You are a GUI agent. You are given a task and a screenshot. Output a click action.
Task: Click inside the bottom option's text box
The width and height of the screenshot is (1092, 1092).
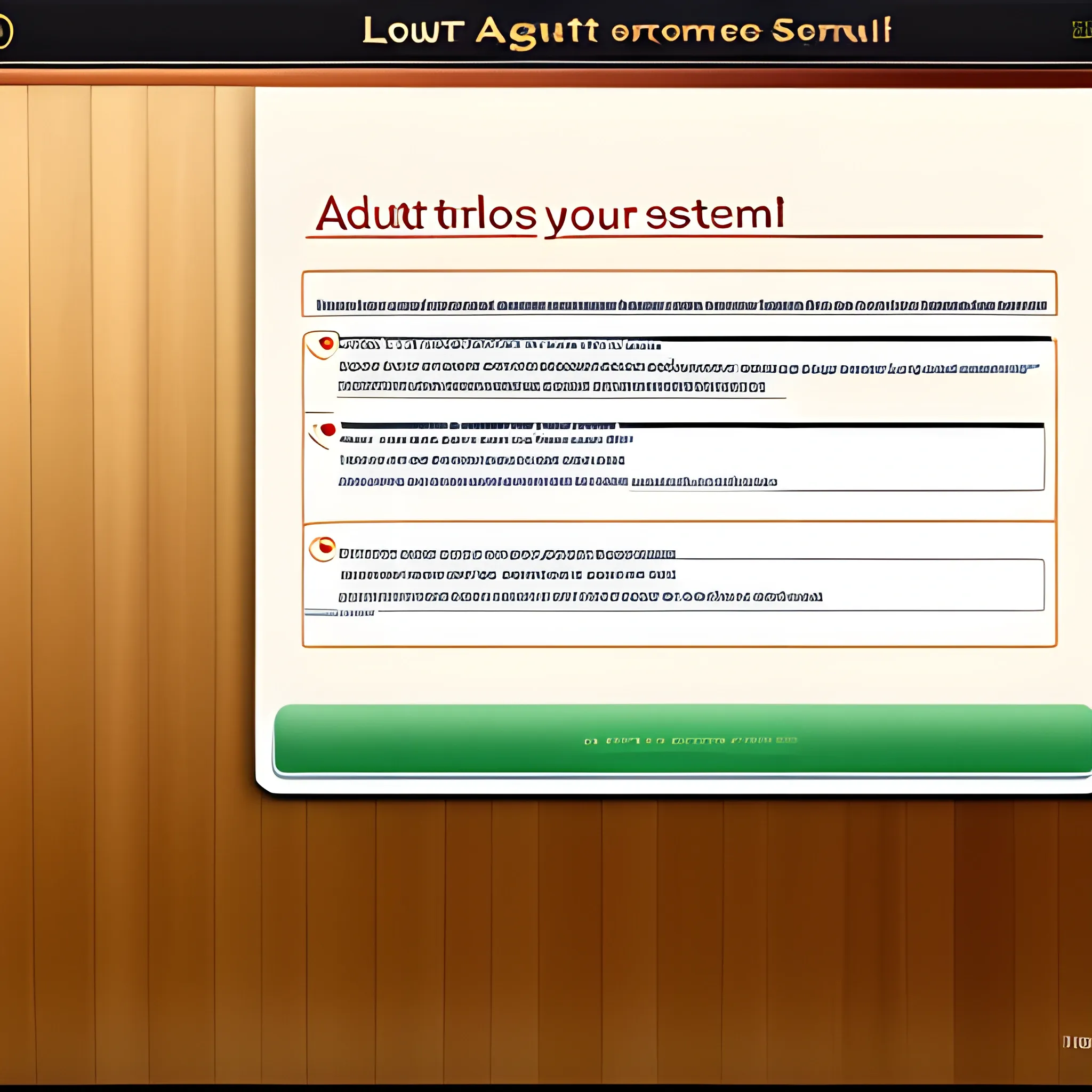coord(692,584)
